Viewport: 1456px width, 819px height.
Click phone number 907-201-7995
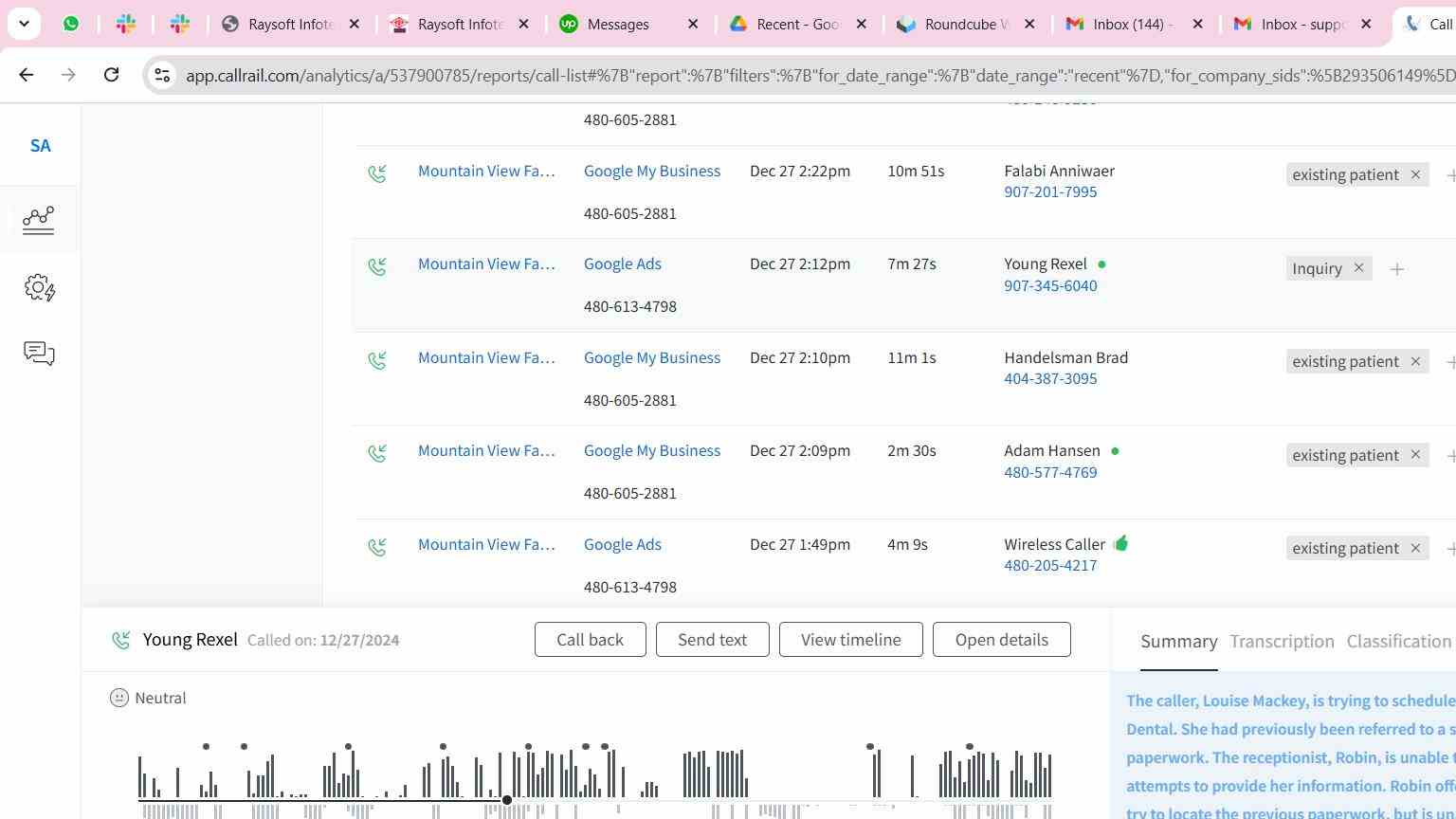(x=1050, y=191)
